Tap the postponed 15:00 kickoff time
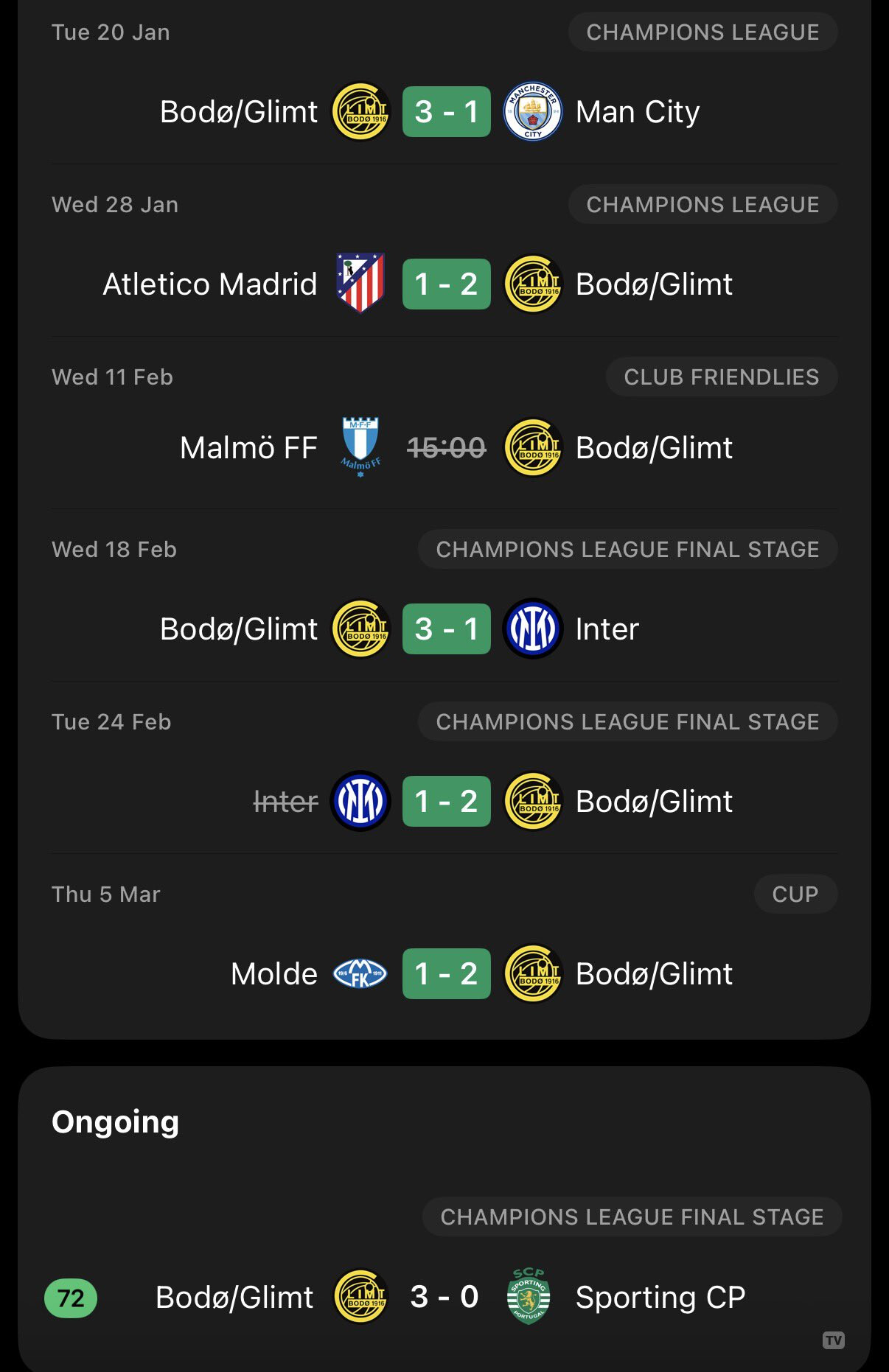The width and height of the screenshot is (889, 1372). (446, 447)
